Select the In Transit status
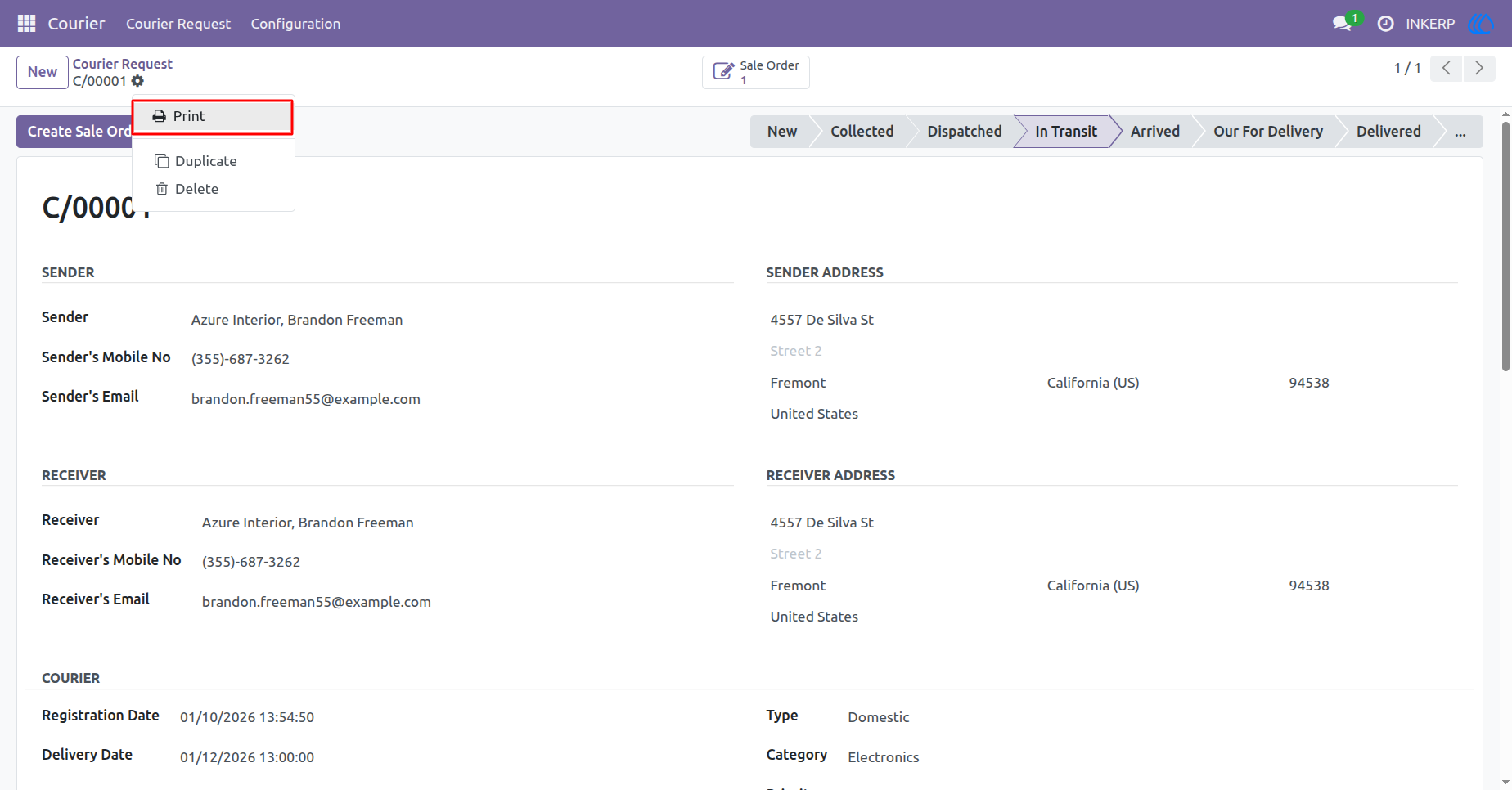The height and width of the screenshot is (790, 1512). click(1065, 132)
